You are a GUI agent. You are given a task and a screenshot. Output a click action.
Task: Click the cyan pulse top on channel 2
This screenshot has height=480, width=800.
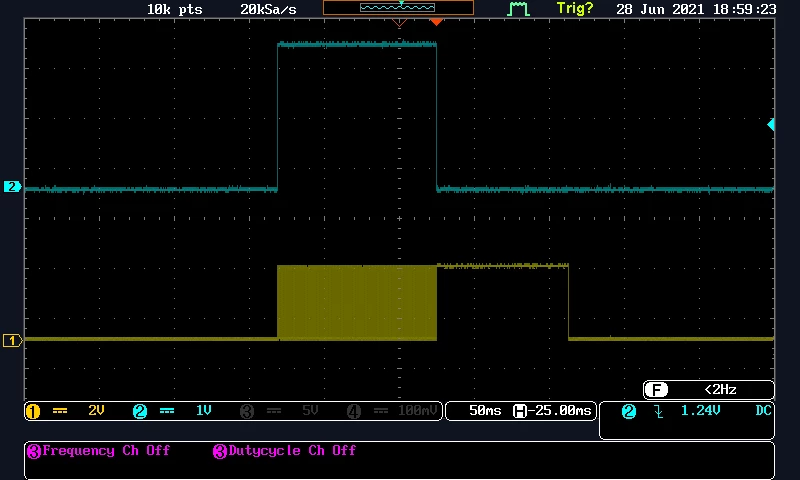(357, 45)
